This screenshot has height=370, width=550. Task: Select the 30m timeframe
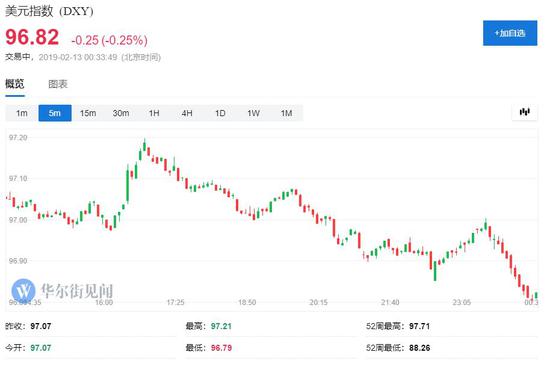point(121,113)
